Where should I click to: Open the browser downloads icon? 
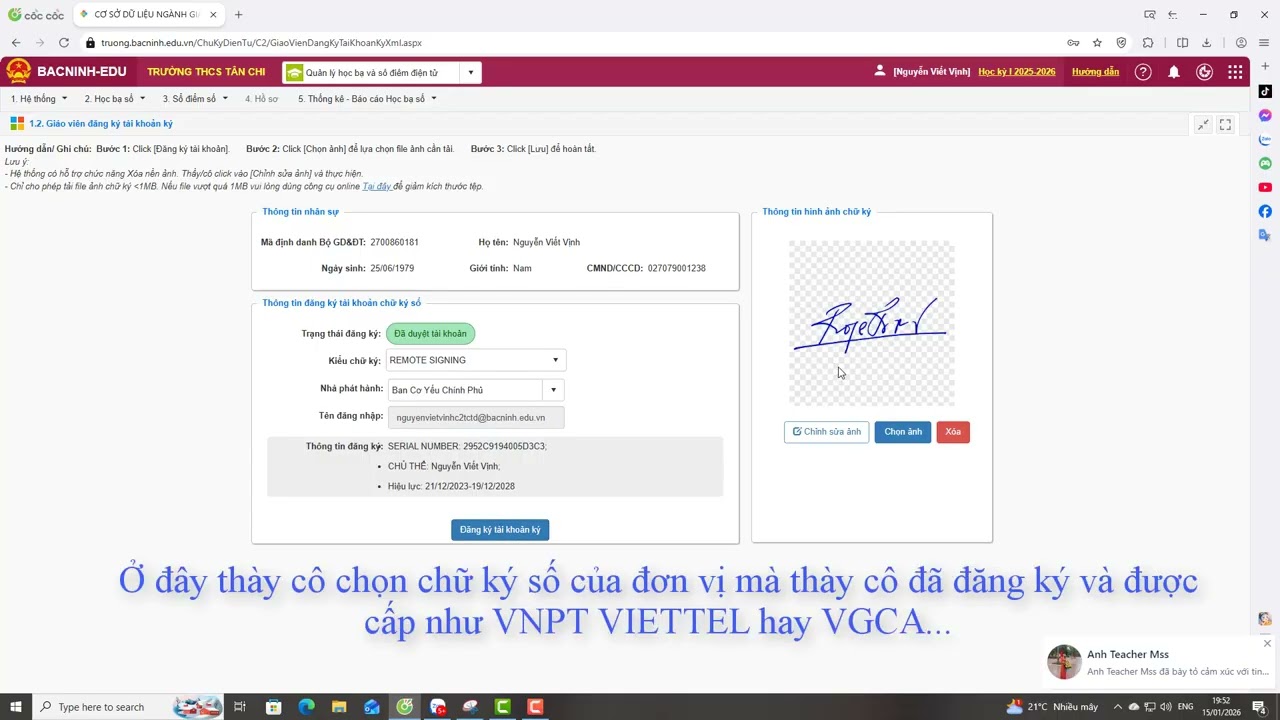tap(1206, 43)
